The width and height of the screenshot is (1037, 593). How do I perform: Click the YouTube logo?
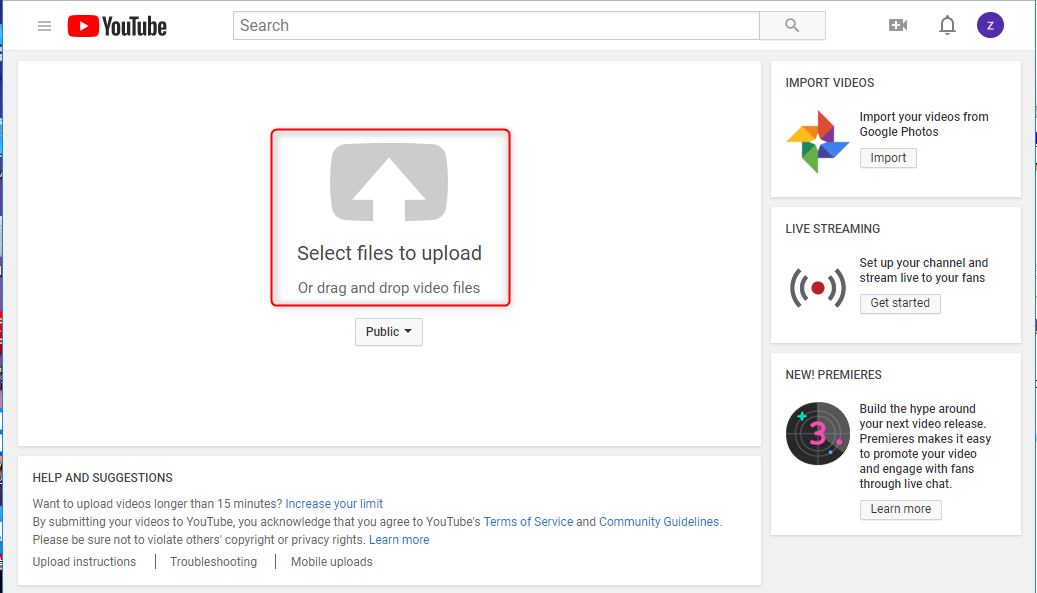tap(117, 26)
